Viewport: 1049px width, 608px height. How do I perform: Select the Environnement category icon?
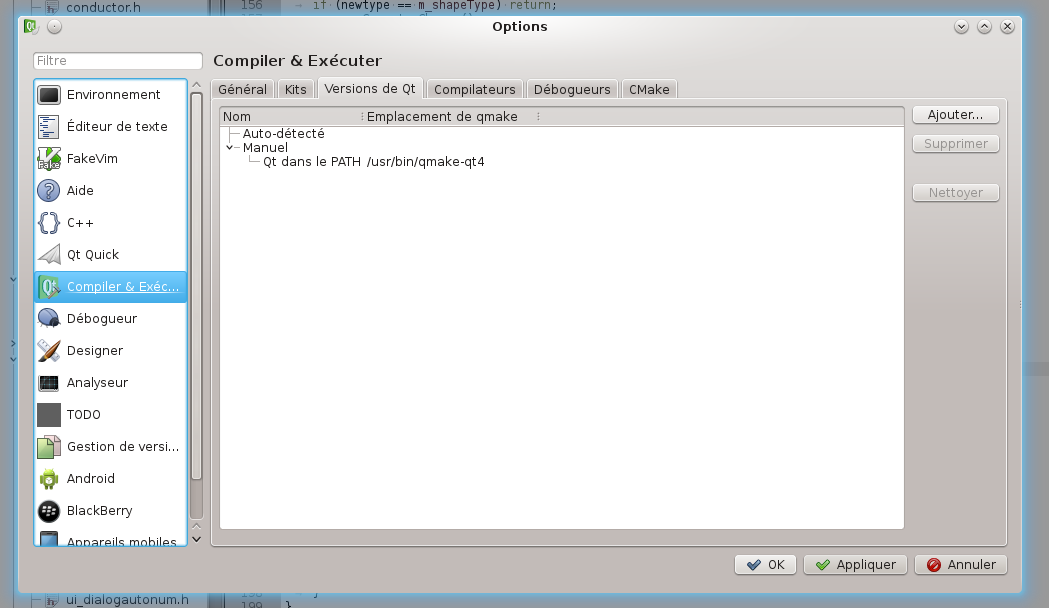(x=49, y=94)
